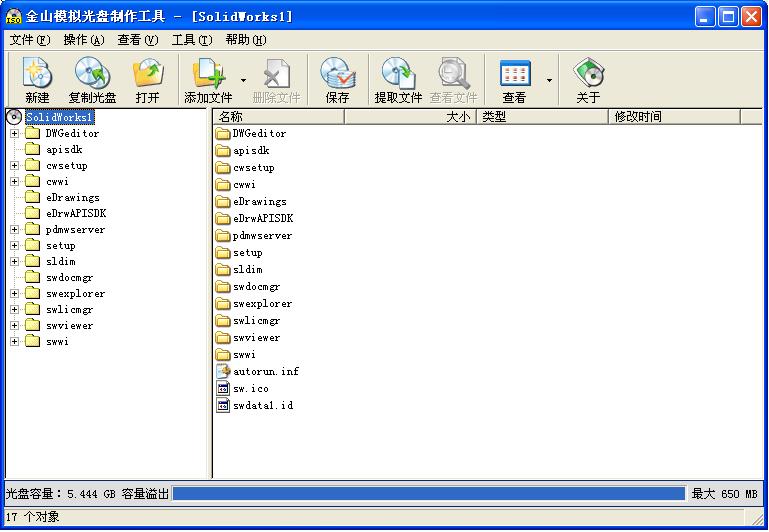Viewport: 769px width, 532px height.
Task: Select eDrwAPISDK folder icon in file list
Action: click(x=223, y=219)
